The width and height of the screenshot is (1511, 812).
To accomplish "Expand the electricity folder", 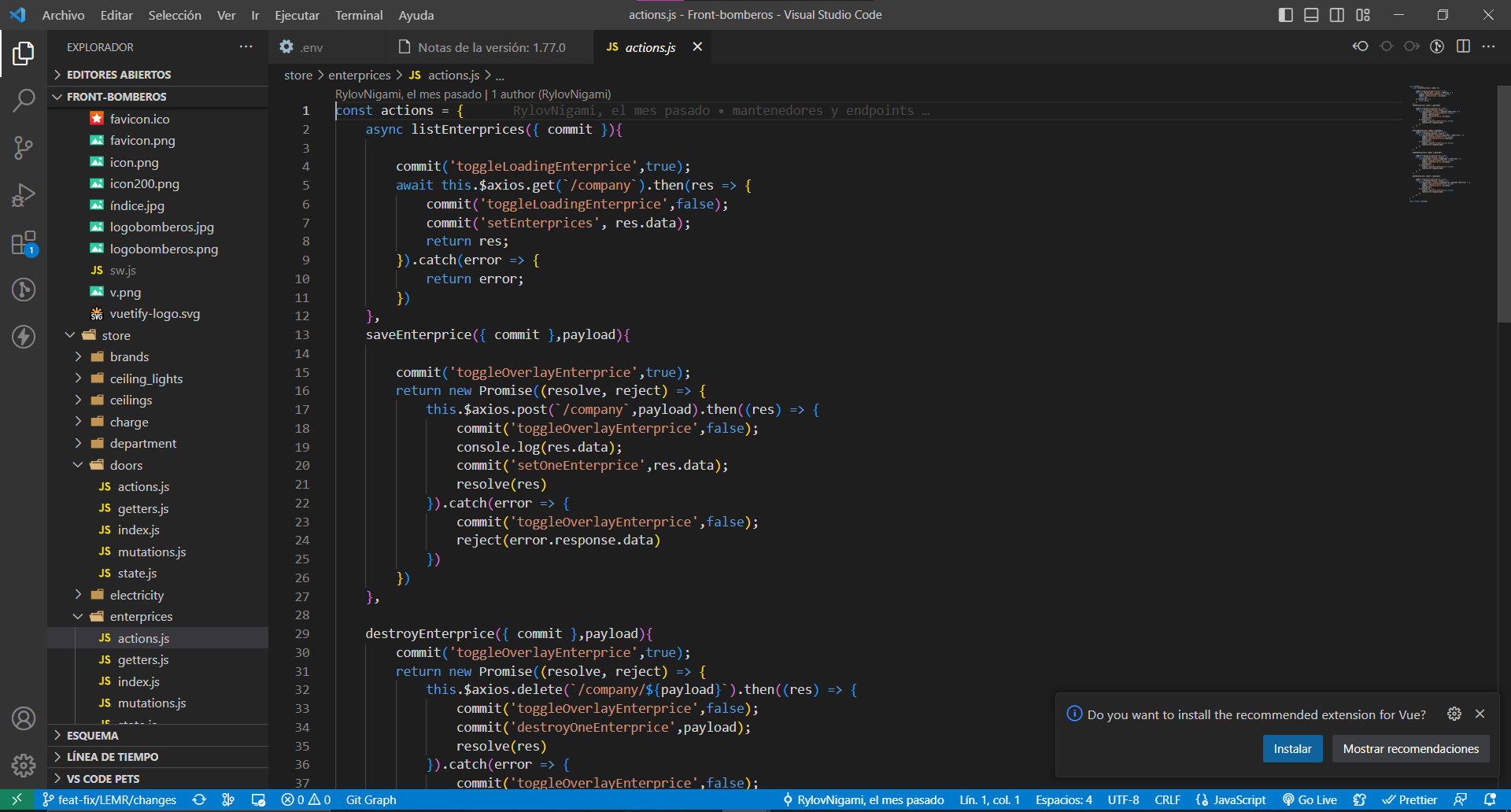I will [x=157, y=595].
